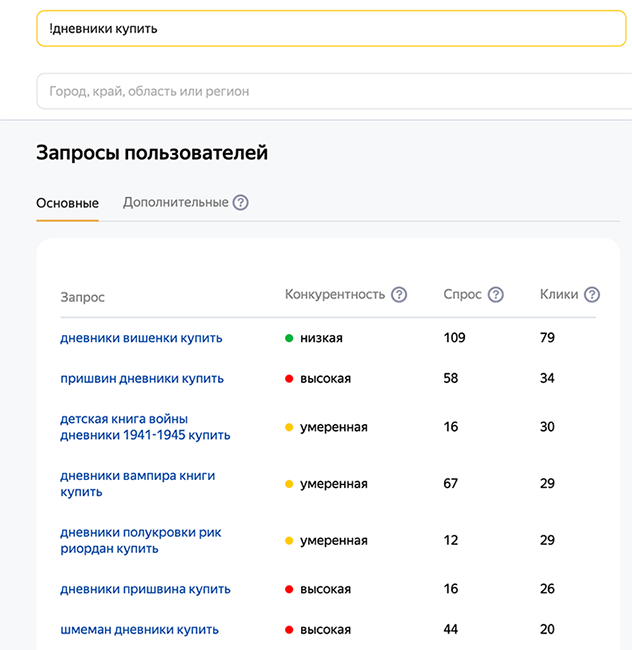Open query 'дневники пришвина купить'
The image size is (632, 650).
pyautogui.click(x=145, y=589)
